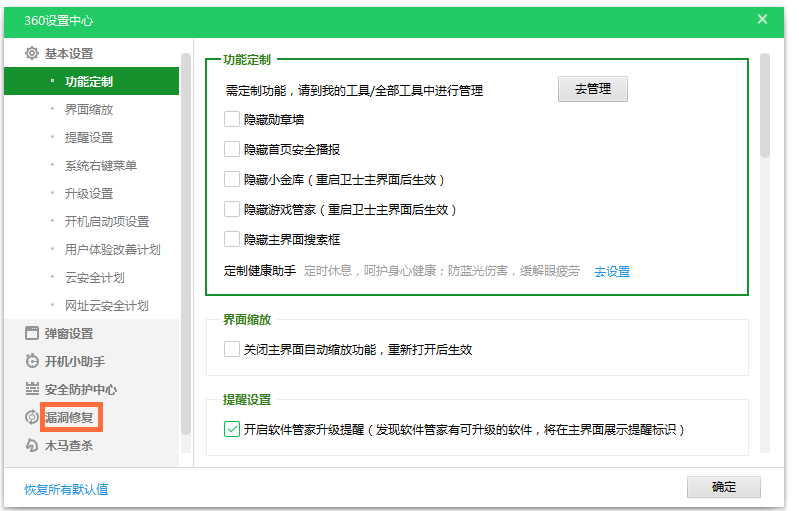Expand the 弹窗设置 category
799x511 pixels.
pyautogui.click(x=69, y=334)
